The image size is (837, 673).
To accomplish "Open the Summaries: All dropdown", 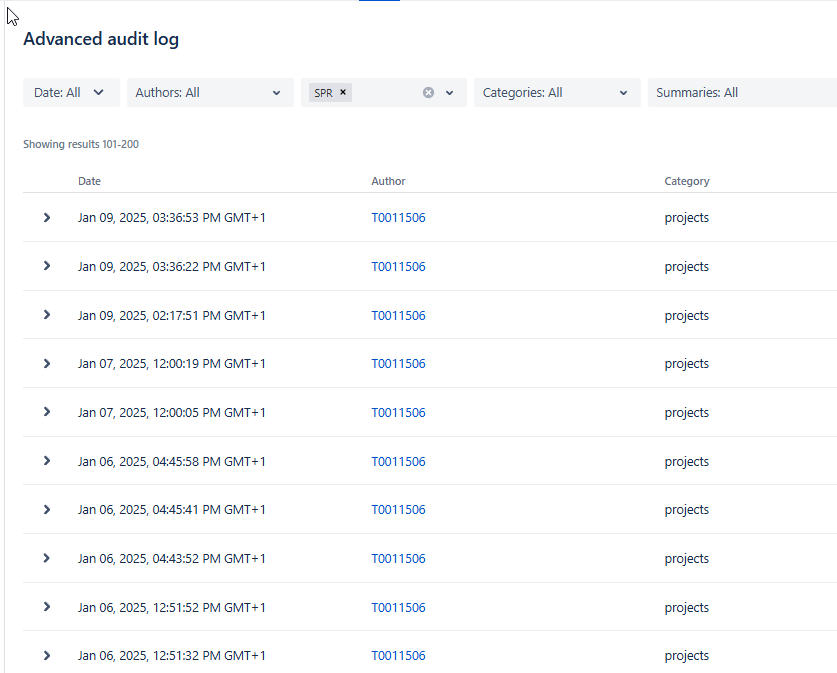I will pyautogui.click(x=742, y=92).
